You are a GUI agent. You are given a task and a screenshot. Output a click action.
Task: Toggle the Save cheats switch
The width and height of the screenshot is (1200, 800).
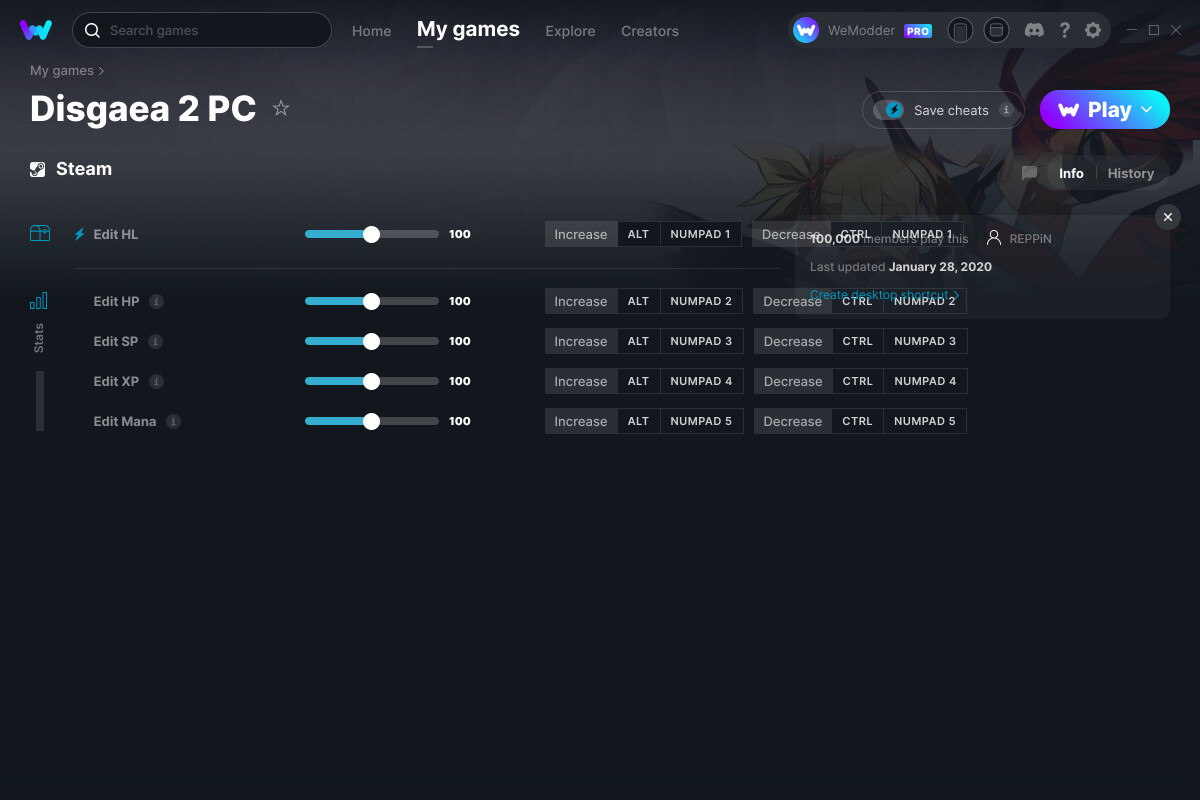(889, 110)
